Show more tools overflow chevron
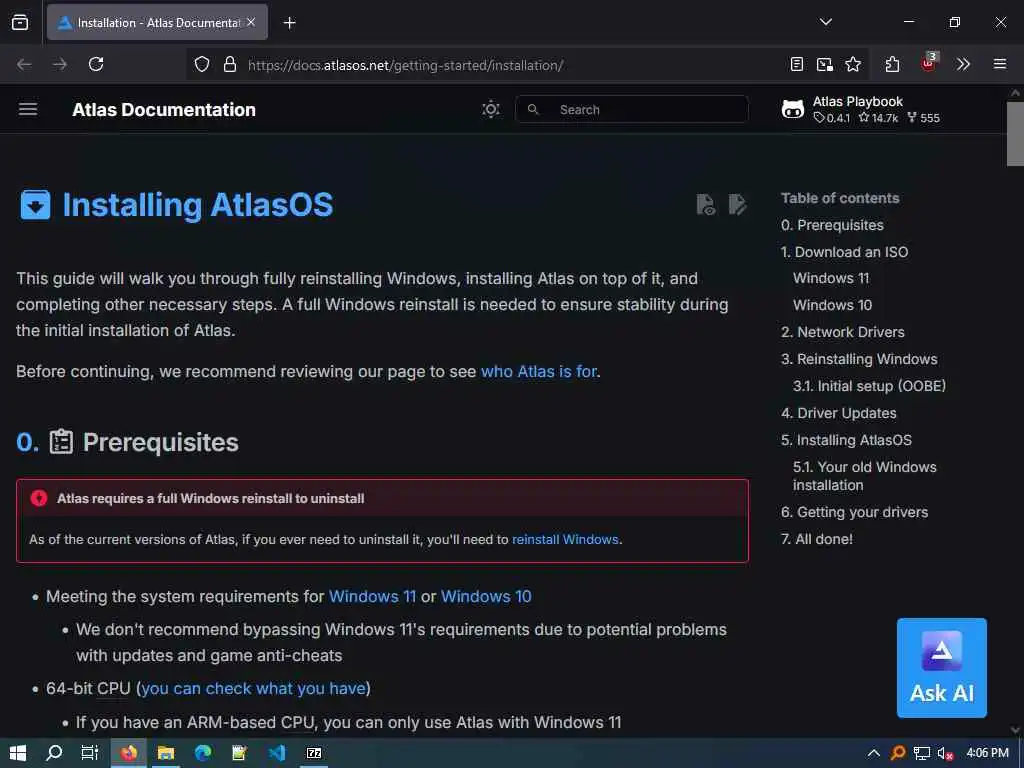The width and height of the screenshot is (1024, 768). [963, 64]
